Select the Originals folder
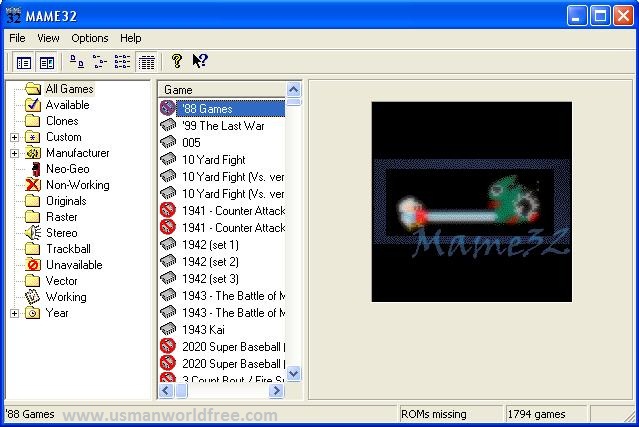639x427 pixels. tap(66, 200)
